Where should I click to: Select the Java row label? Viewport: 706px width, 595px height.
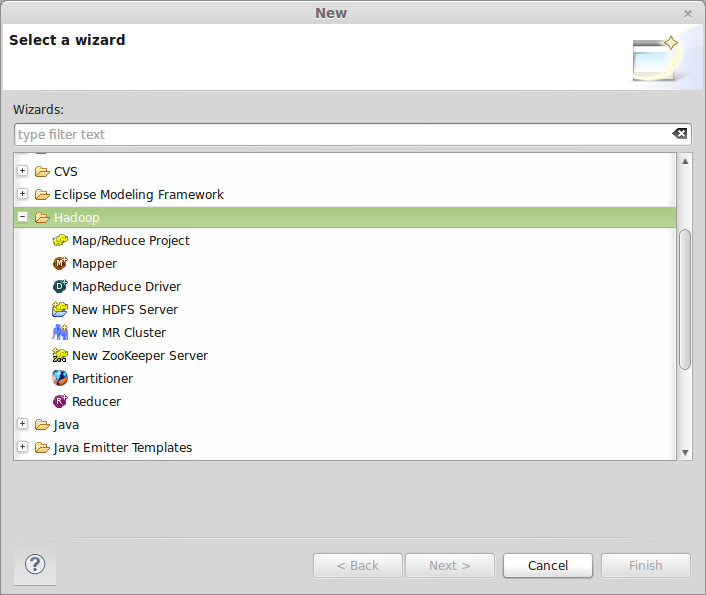[x=66, y=425]
